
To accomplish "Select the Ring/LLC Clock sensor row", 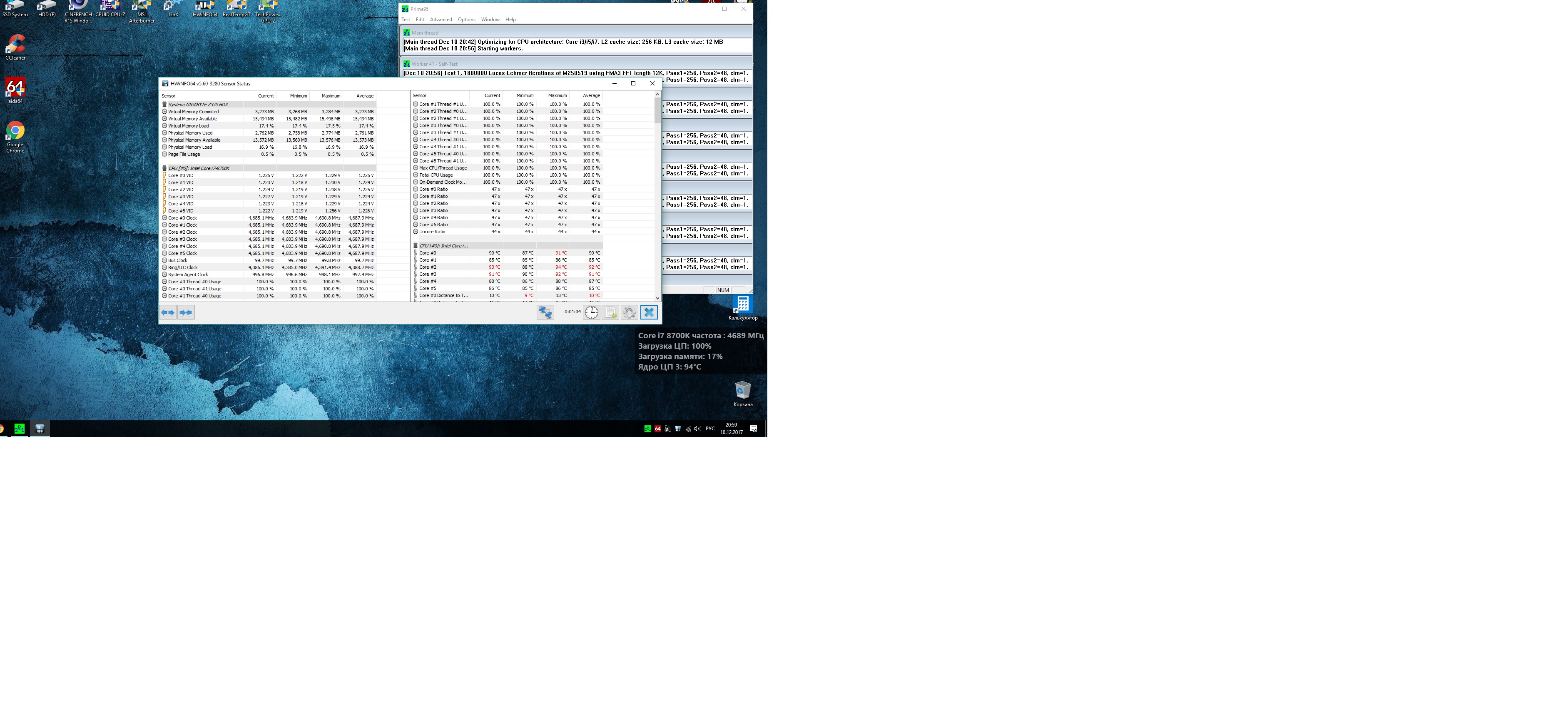I will 183,267.
